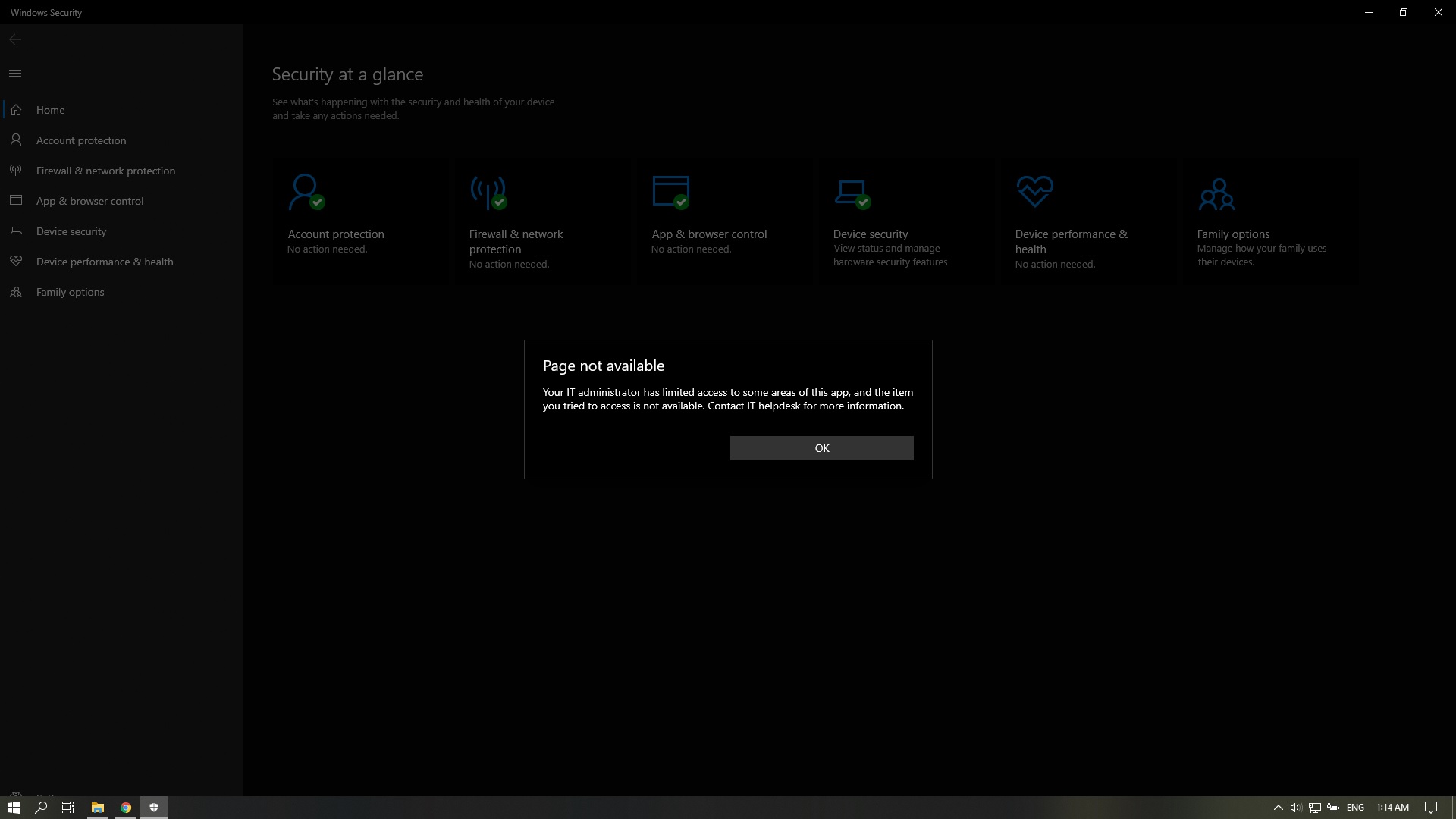Click Account protection tile icon
Image resolution: width=1456 pixels, height=819 pixels.
(306, 192)
